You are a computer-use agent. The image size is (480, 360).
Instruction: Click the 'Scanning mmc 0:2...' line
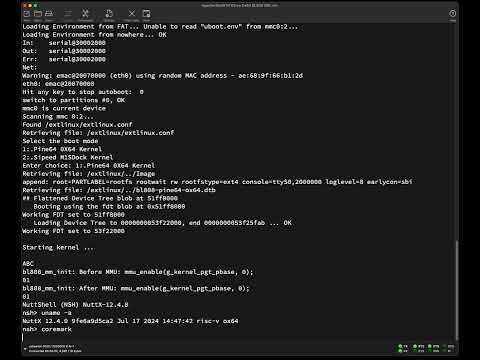click(x=58, y=117)
